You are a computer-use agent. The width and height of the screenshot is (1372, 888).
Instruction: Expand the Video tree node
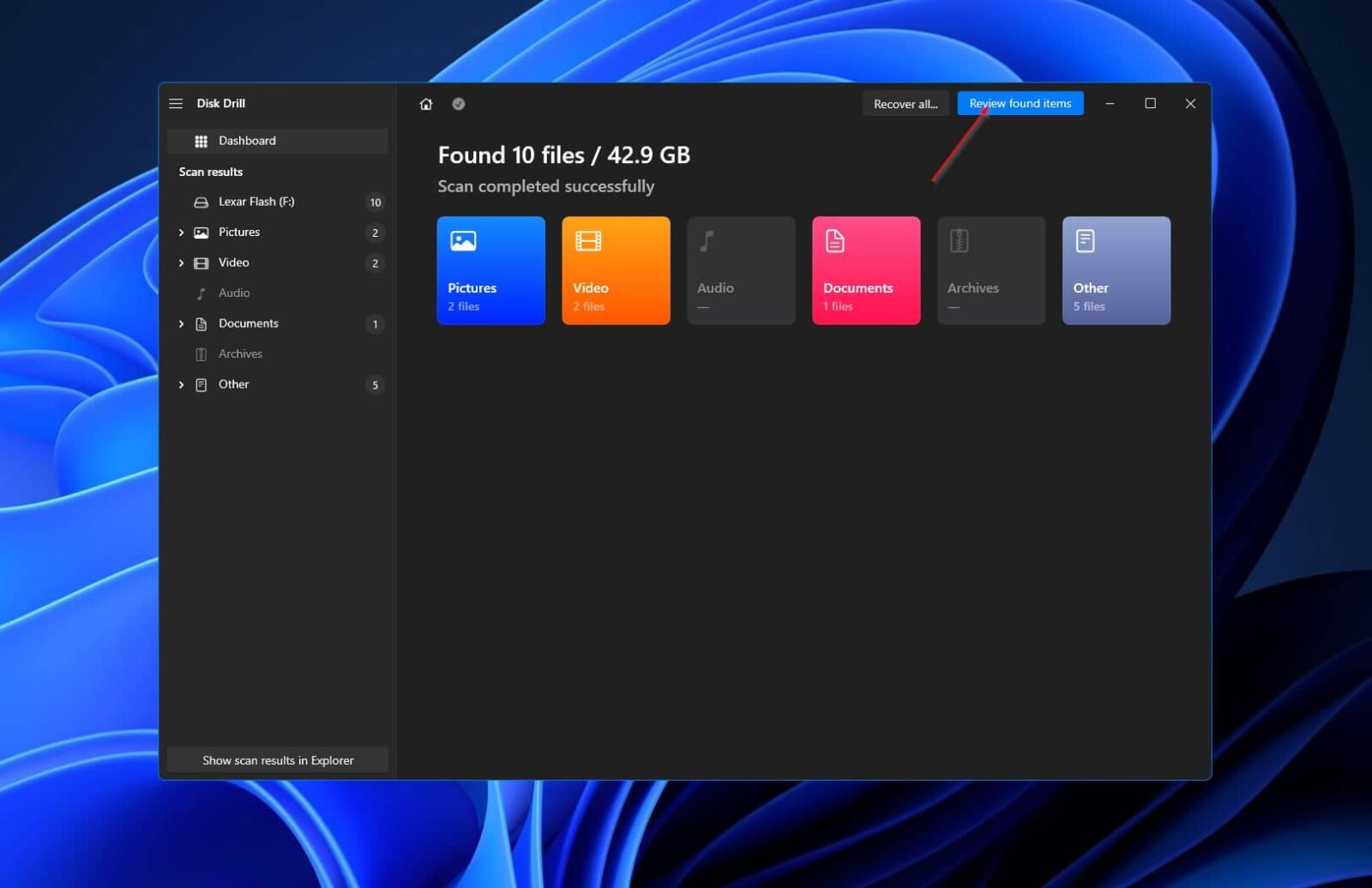click(x=181, y=263)
